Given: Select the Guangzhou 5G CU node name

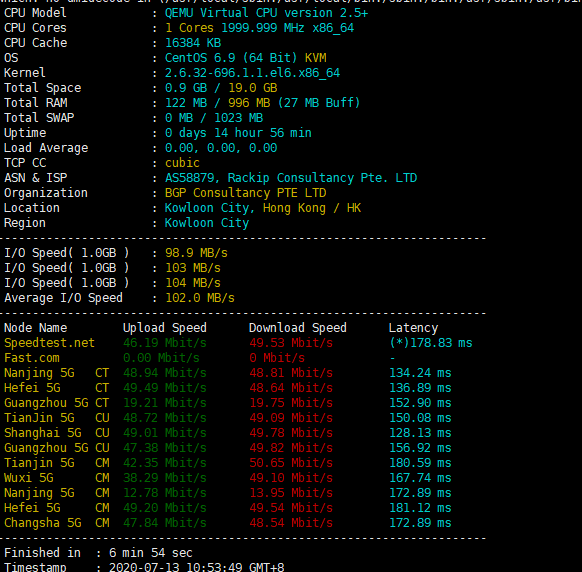Looking at the screenshot, I should [x=56, y=448].
